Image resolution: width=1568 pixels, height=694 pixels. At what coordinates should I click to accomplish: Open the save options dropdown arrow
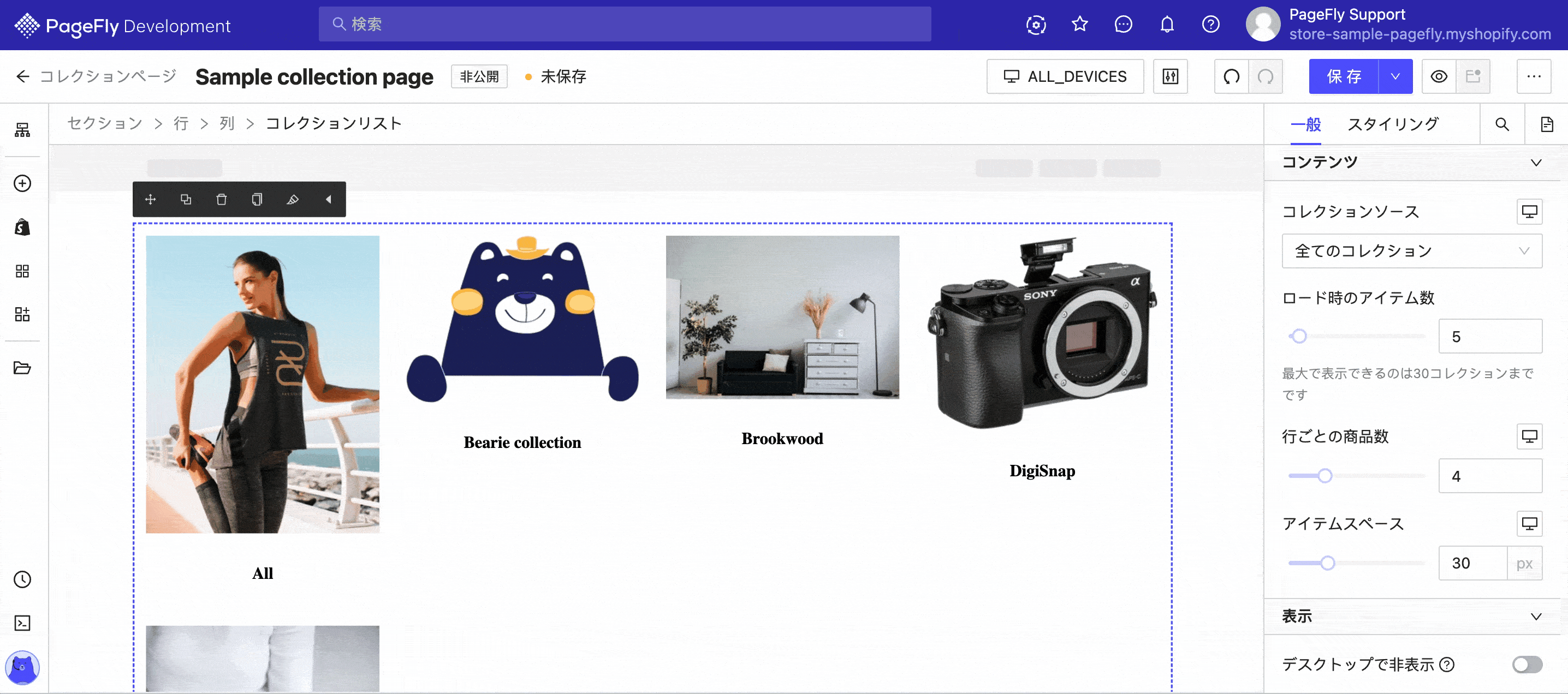pyautogui.click(x=1395, y=76)
